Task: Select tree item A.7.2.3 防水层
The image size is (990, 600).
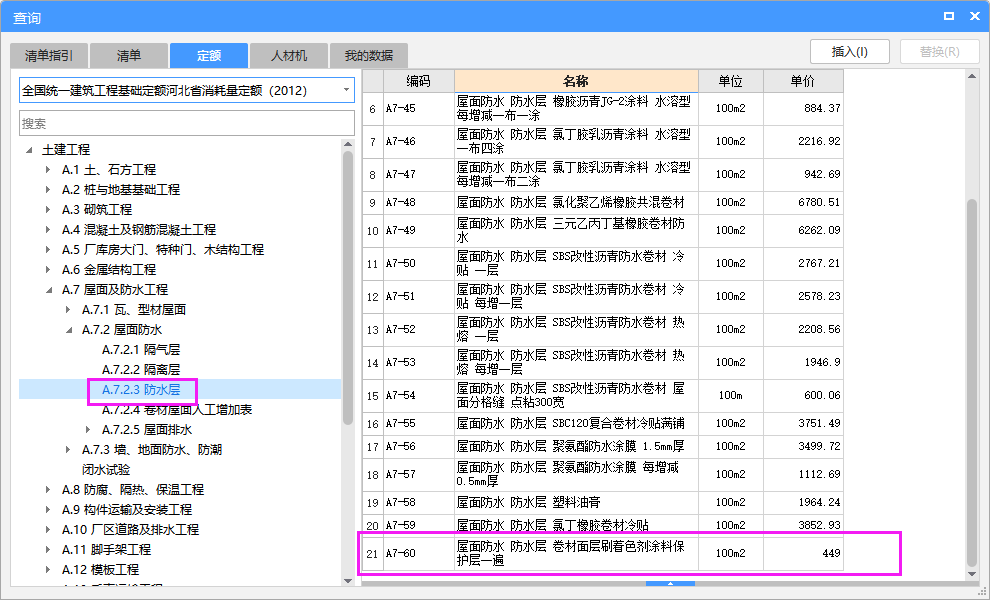Action: 141,390
